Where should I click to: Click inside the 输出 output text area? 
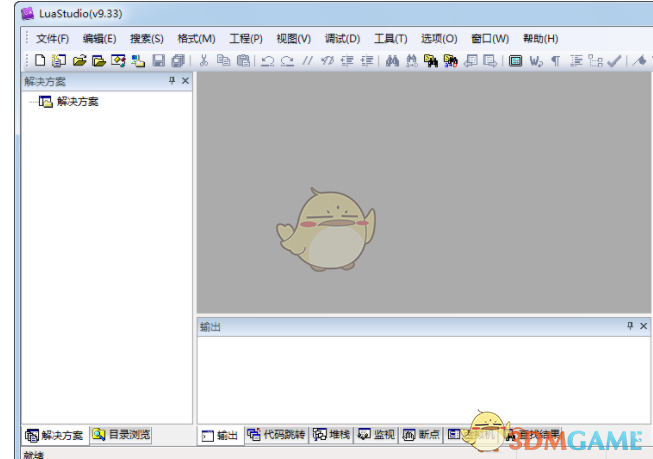pos(424,380)
